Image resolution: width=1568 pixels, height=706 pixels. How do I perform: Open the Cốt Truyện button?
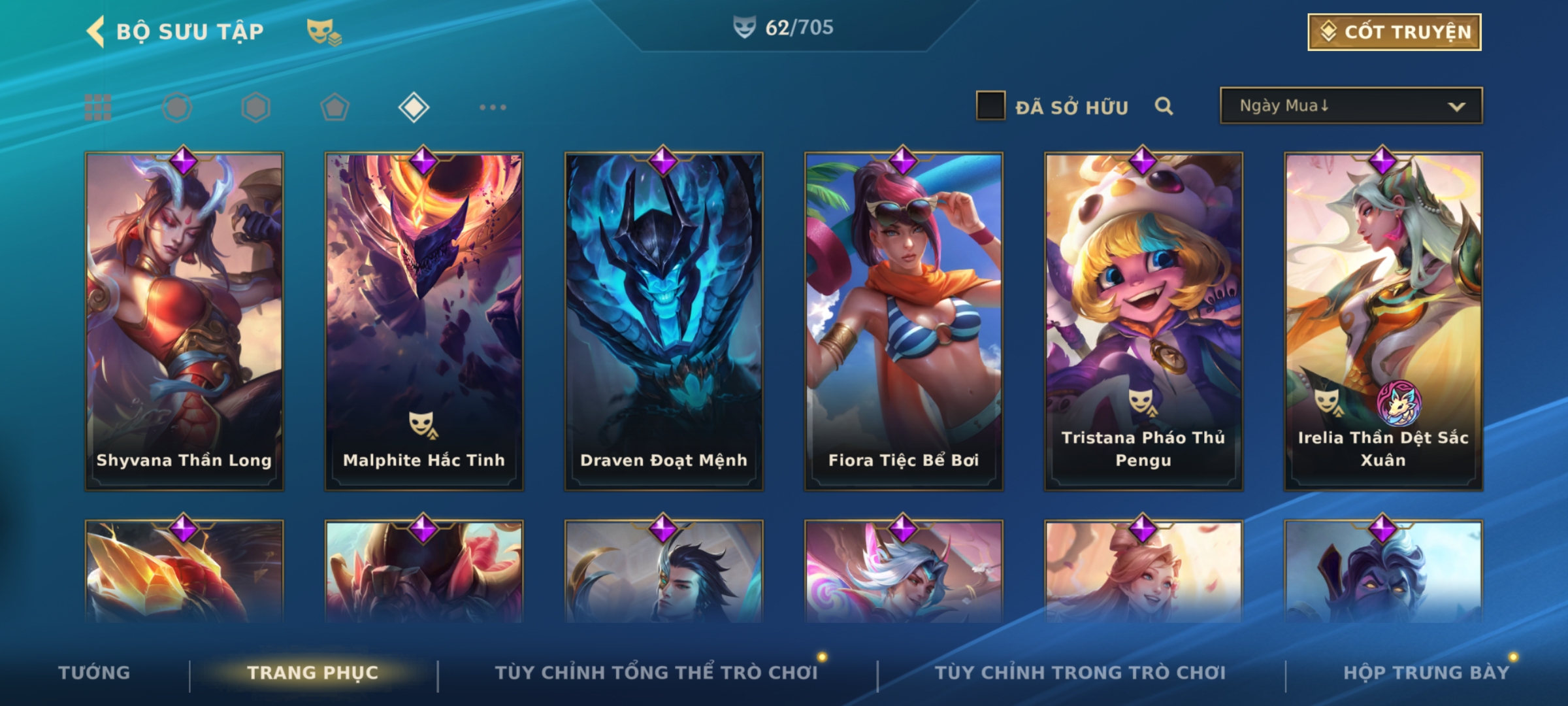tap(1394, 32)
